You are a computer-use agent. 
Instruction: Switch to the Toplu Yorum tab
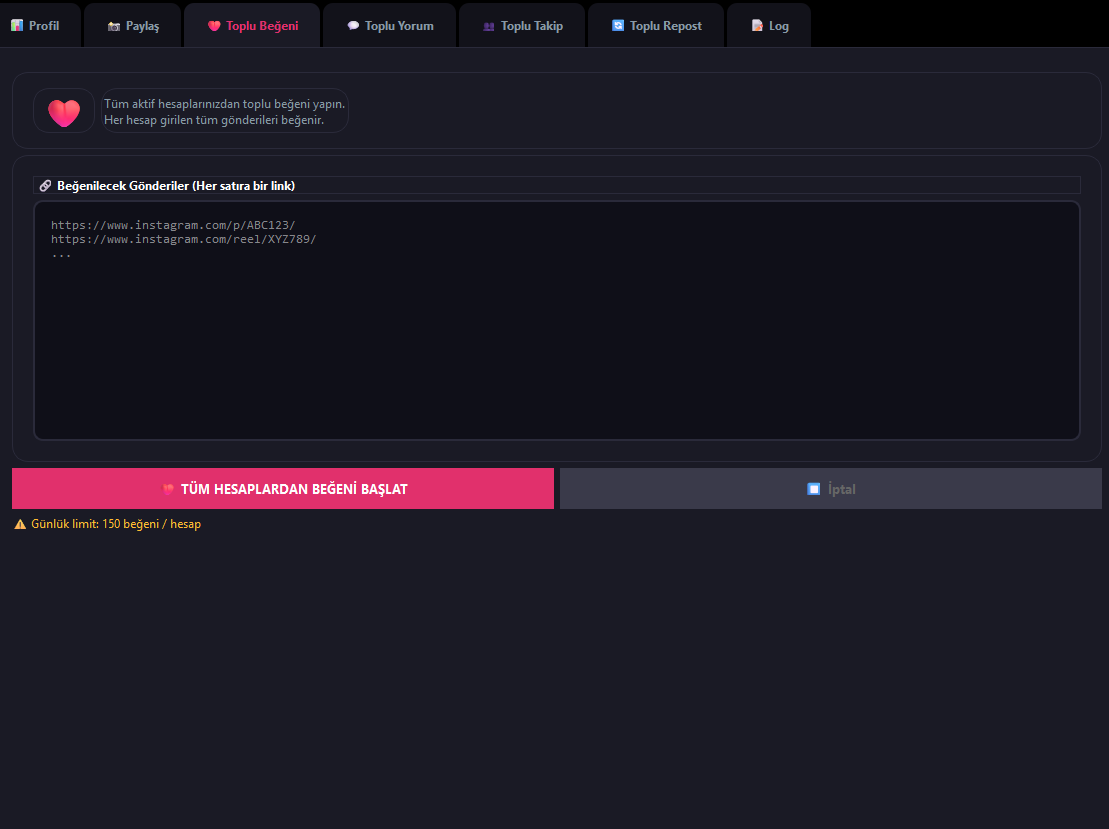[x=390, y=25]
